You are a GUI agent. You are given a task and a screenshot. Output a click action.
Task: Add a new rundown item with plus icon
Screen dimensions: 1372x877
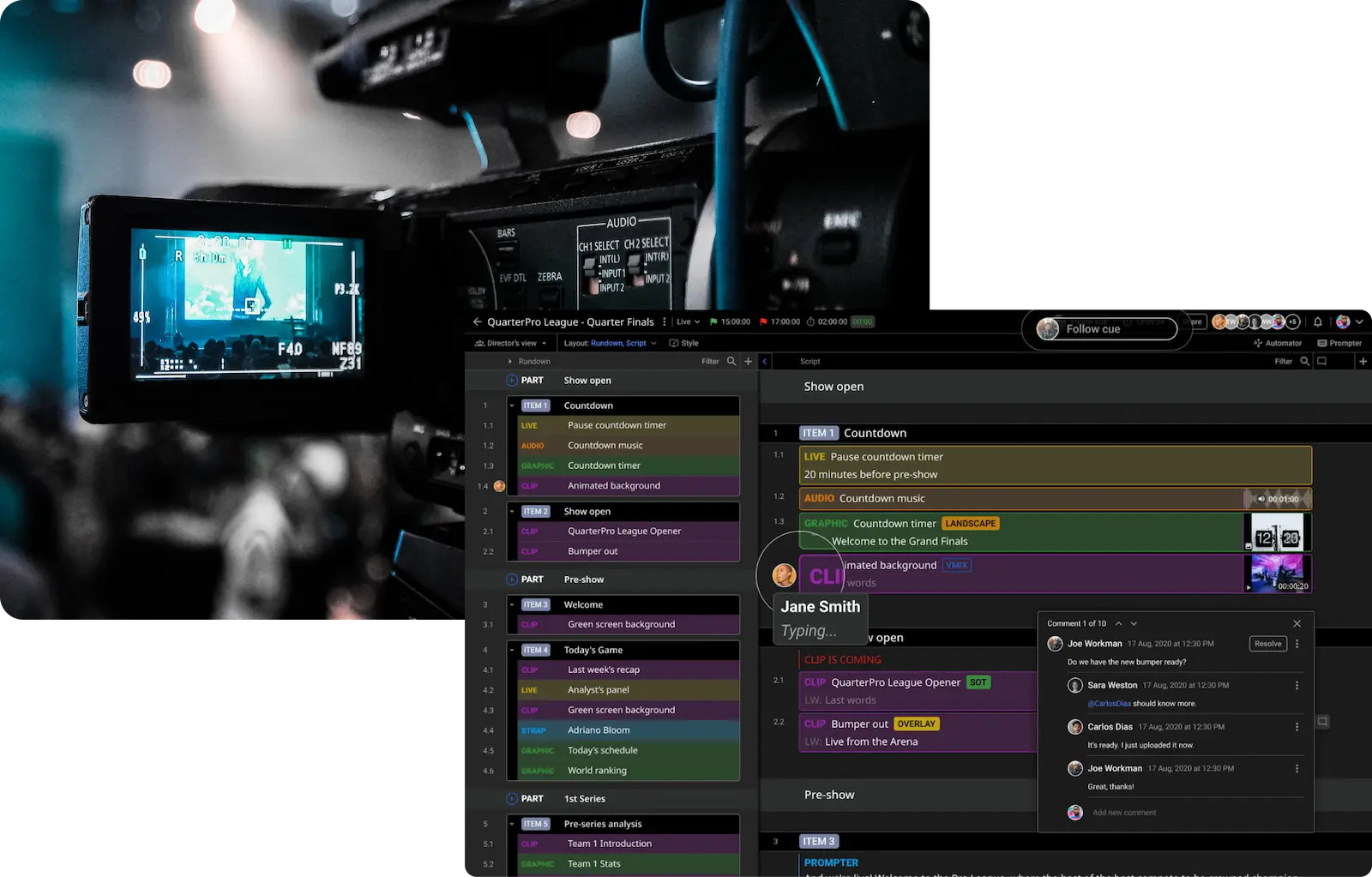(x=749, y=362)
